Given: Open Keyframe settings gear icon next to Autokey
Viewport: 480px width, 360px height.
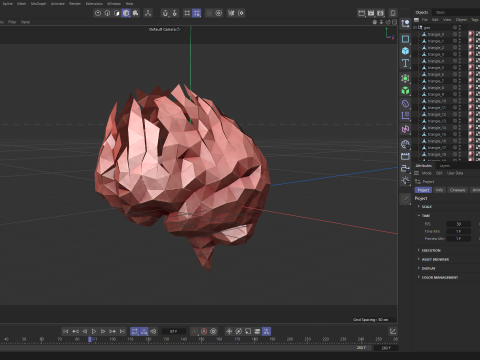Looking at the screenshot, I should coord(213,331).
